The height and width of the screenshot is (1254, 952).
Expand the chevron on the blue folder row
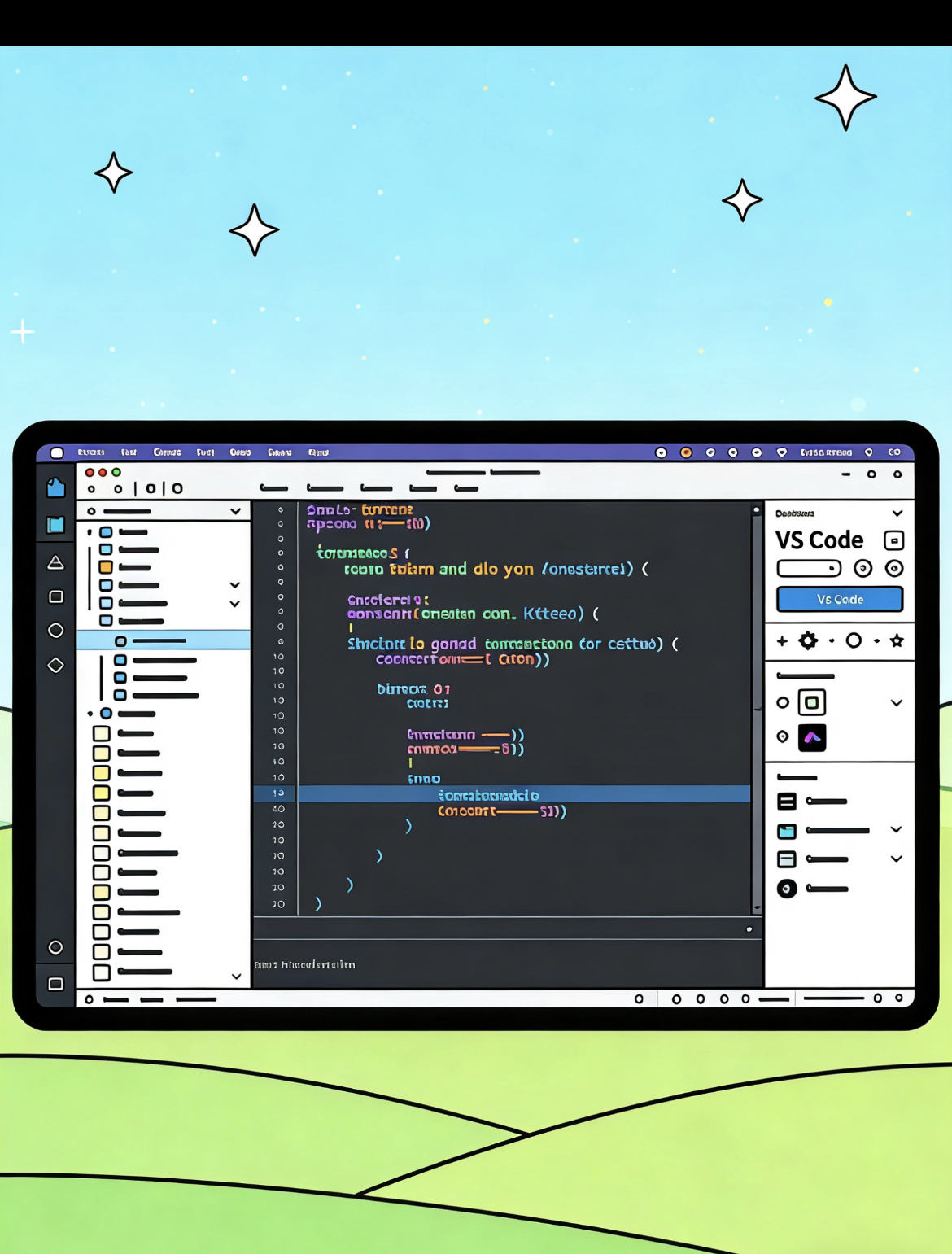pyautogui.click(x=896, y=830)
